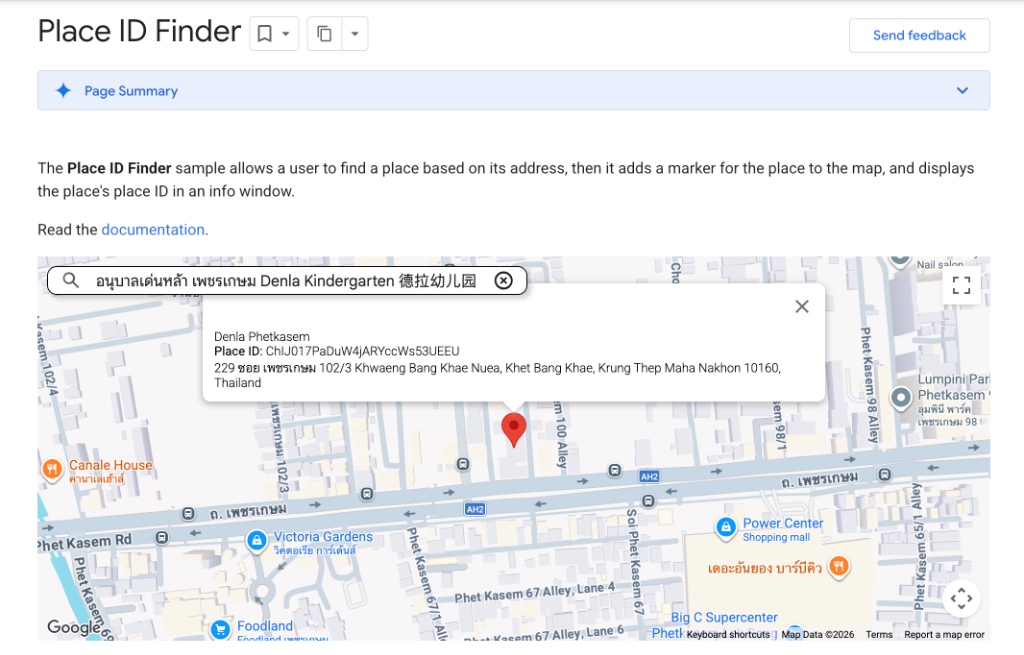The width and height of the screenshot is (1024, 655).
Task: Click the AH2 badge on the eastbound lane
Action: click(649, 477)
